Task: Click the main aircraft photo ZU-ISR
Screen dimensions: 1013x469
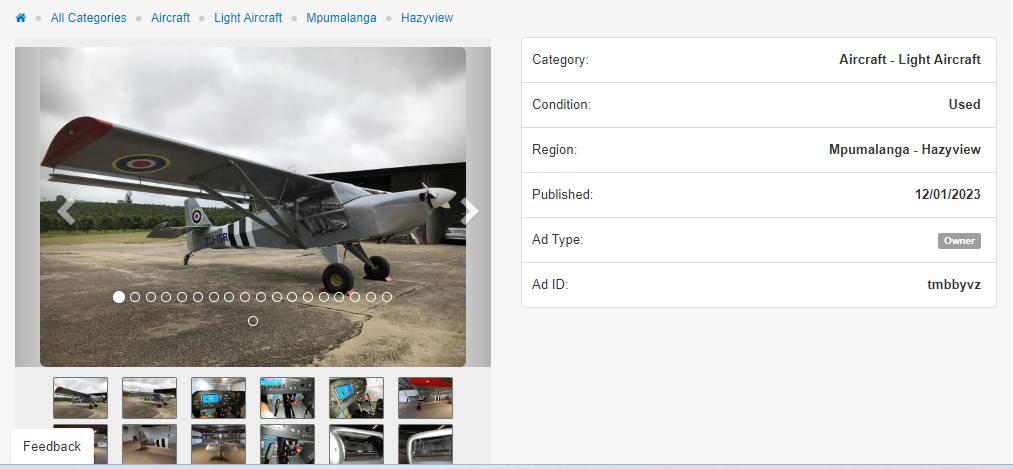Action: click(253, 207)
